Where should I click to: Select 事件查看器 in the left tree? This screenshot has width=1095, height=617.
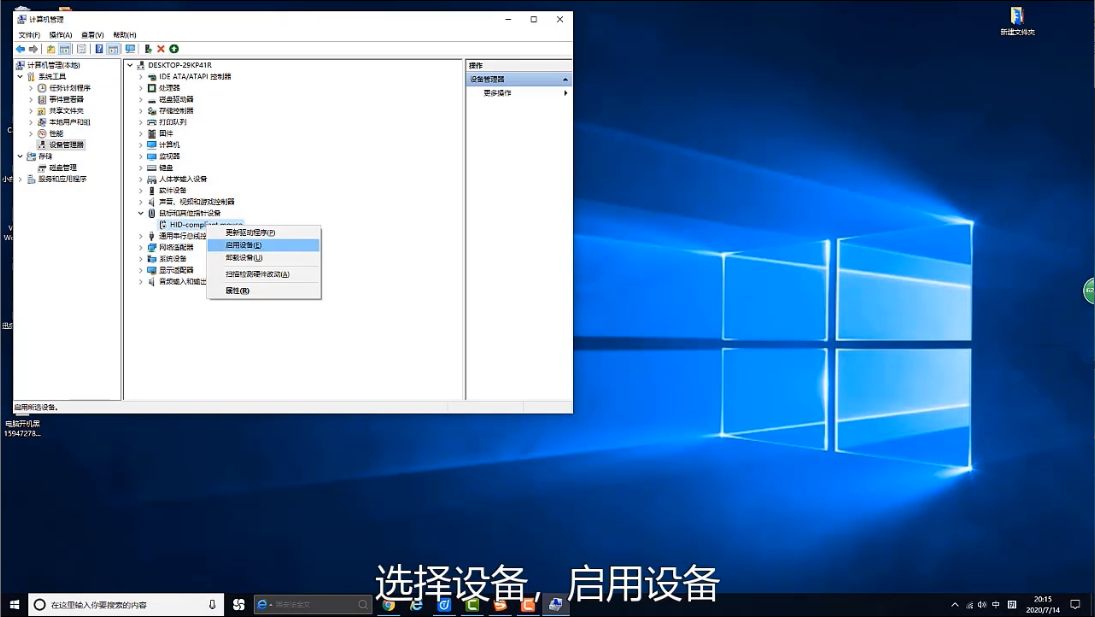tap(66, 99)
